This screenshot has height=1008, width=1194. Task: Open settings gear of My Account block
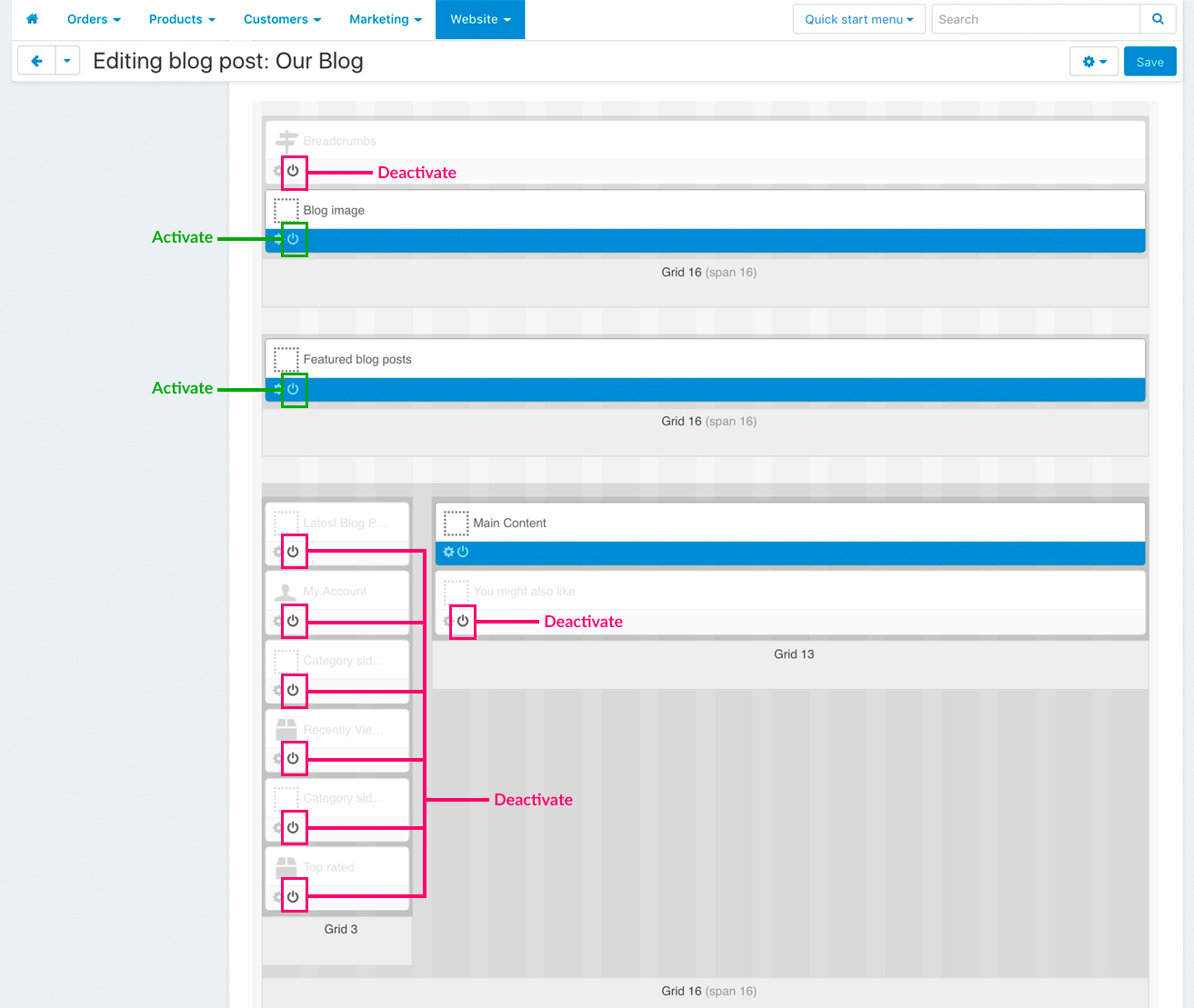tap(277, 621)
